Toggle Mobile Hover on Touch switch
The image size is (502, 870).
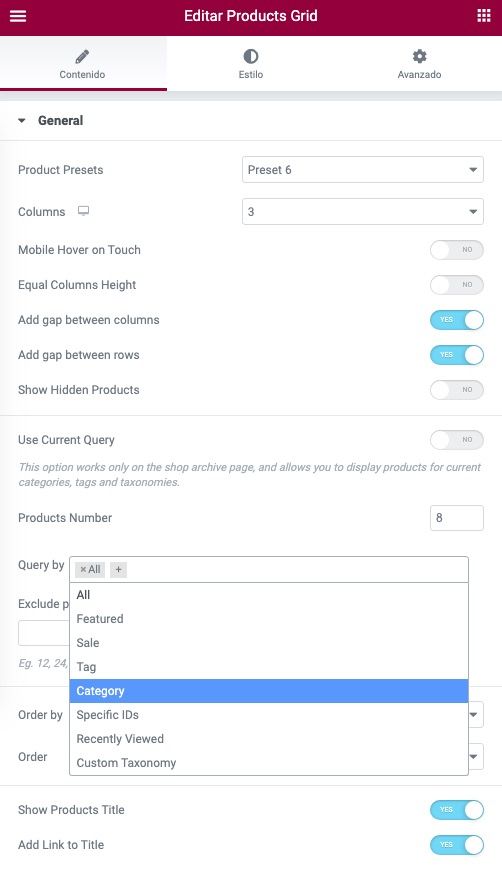(457, 250)
